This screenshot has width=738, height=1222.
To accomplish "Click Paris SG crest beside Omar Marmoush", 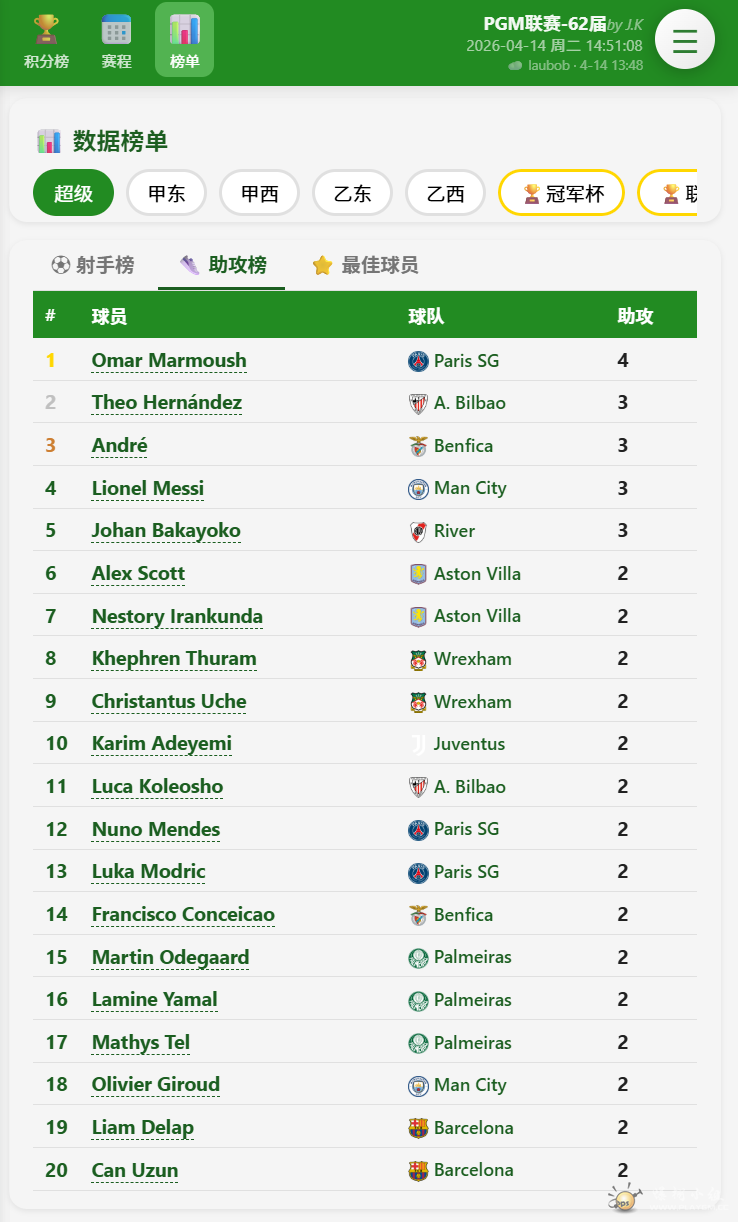I will 418,361.
